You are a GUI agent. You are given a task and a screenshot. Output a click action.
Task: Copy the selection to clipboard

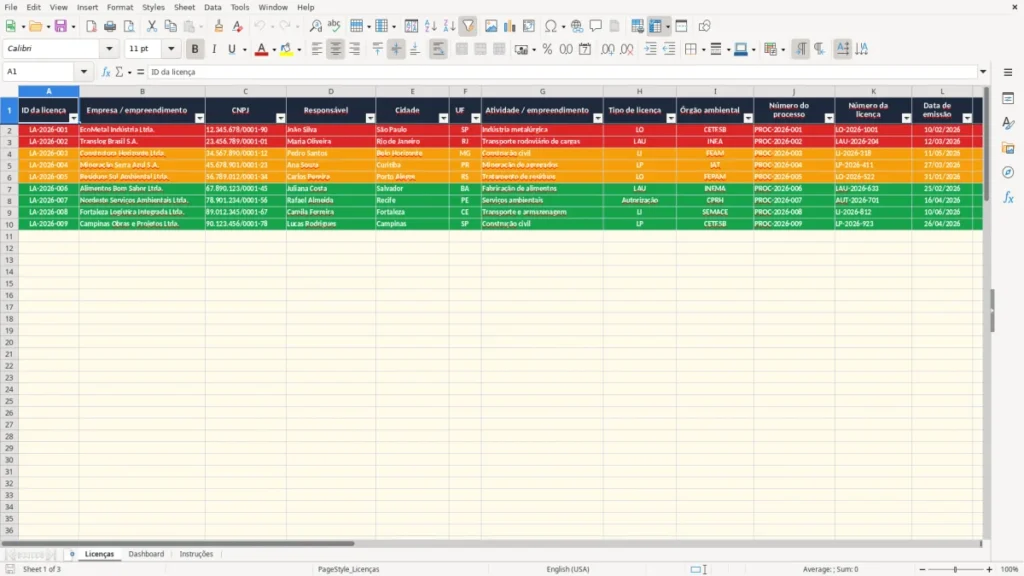coord(170,26)
